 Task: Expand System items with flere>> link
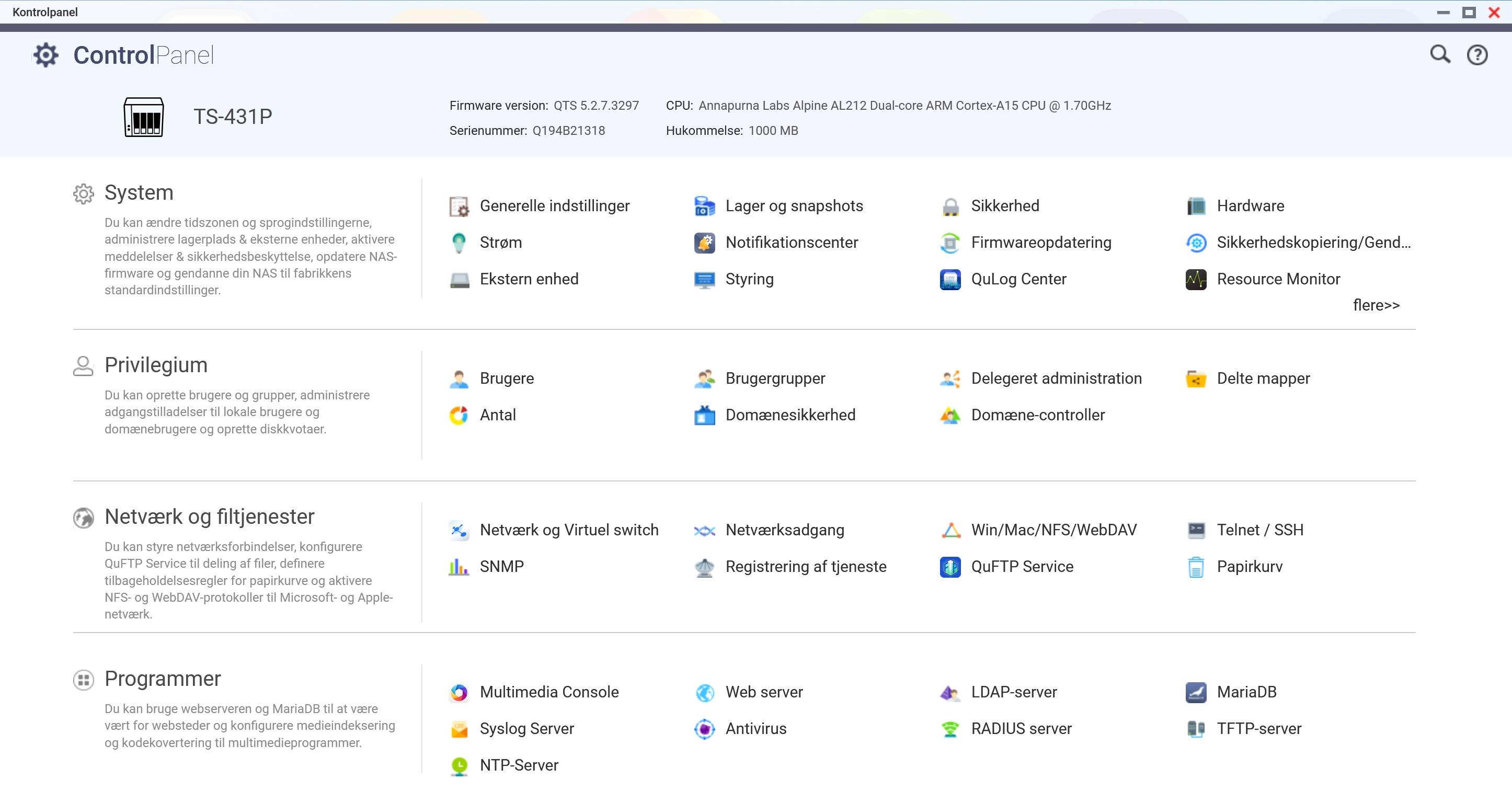pyautogui.click(x=1376, y=305)
